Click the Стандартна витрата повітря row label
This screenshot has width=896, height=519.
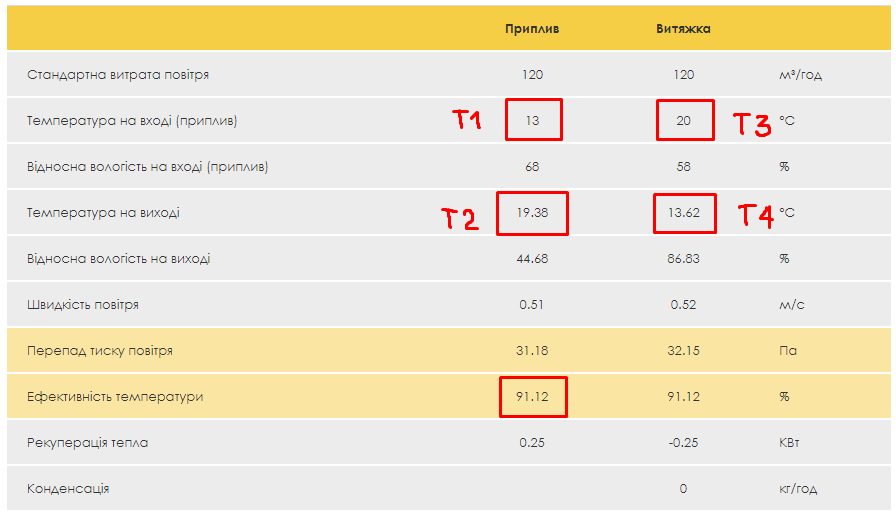pos(118,75)
